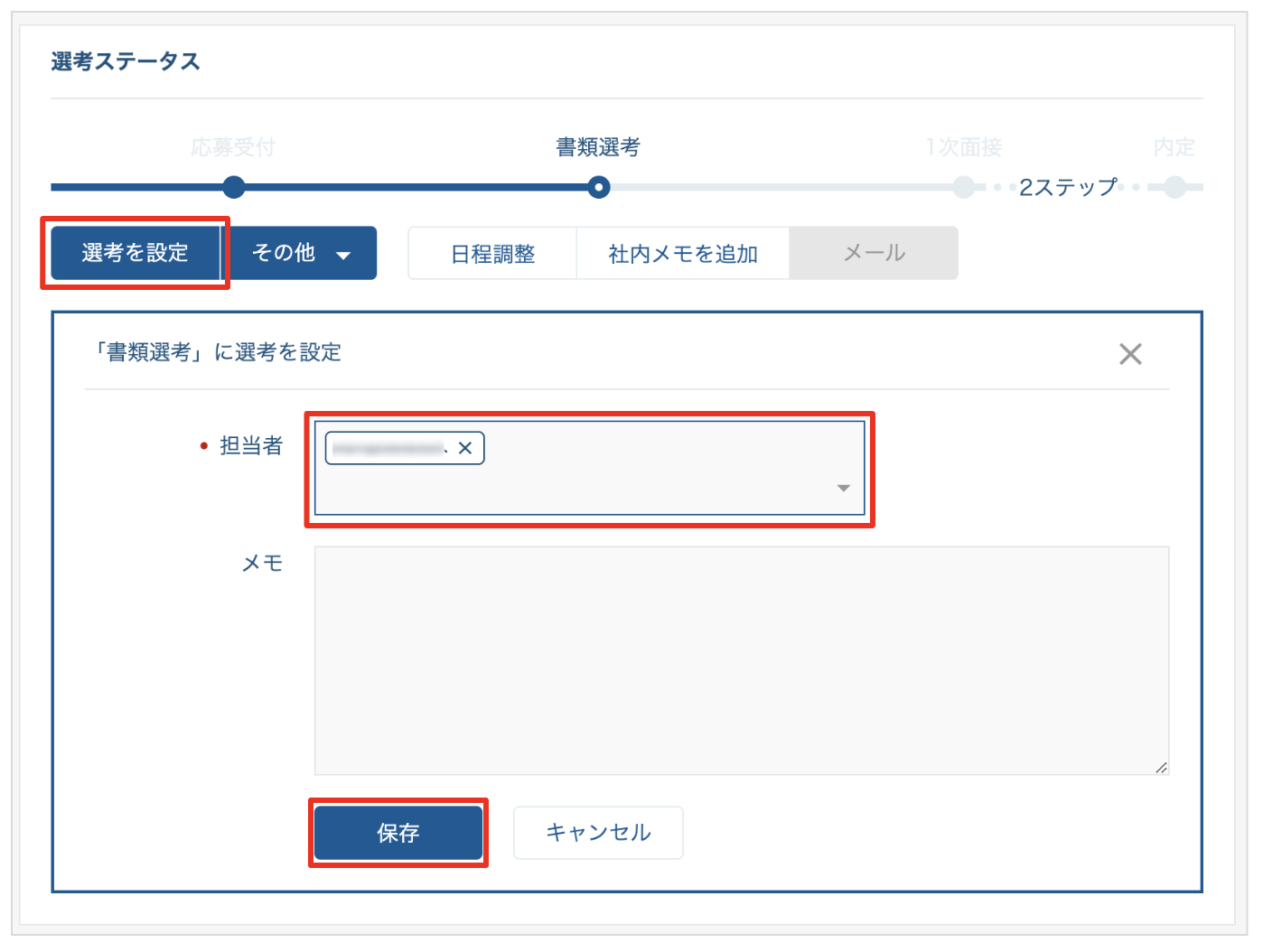Click the memo textarea resize handle
The image size is (1263, 952).
coord(1161,768)
